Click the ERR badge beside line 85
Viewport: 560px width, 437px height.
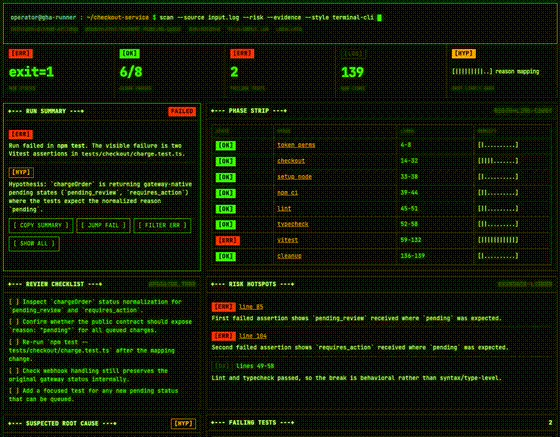[224, 307]
